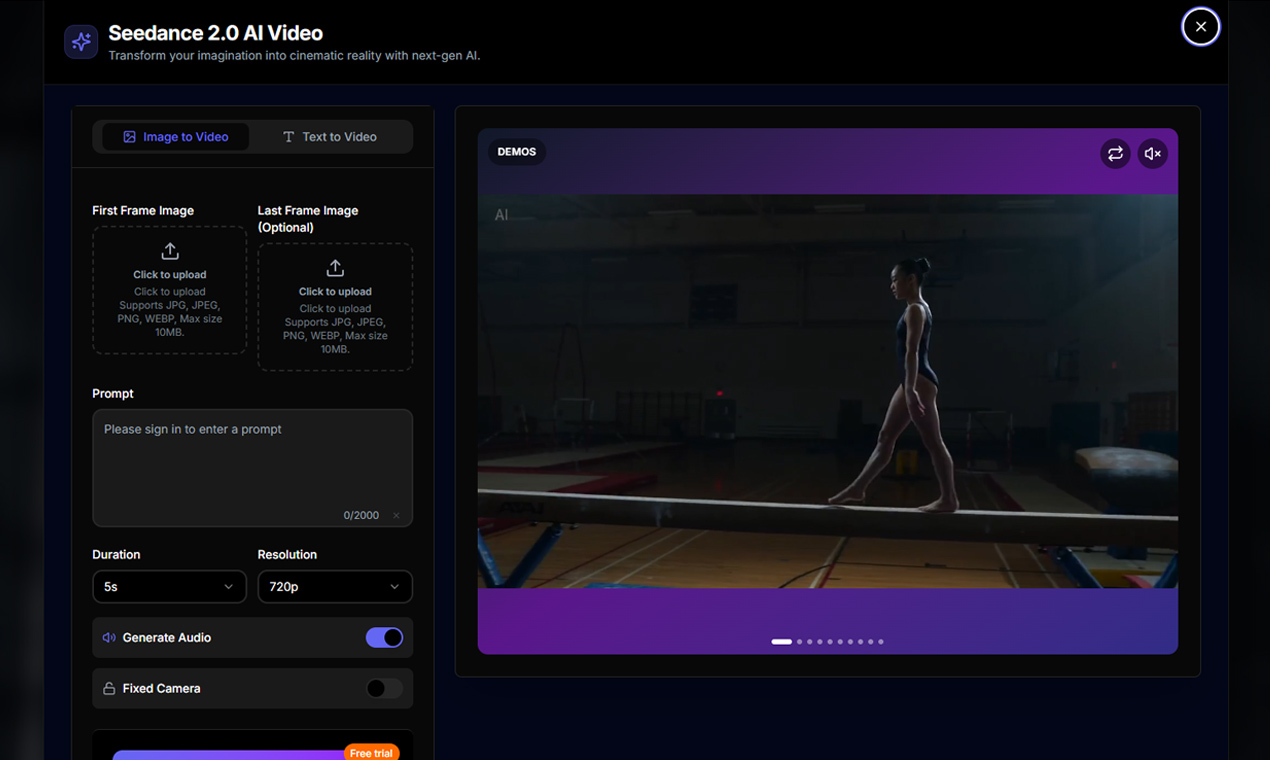
Task: Disable the Generate Audio toggle
Action: point(384,637)
